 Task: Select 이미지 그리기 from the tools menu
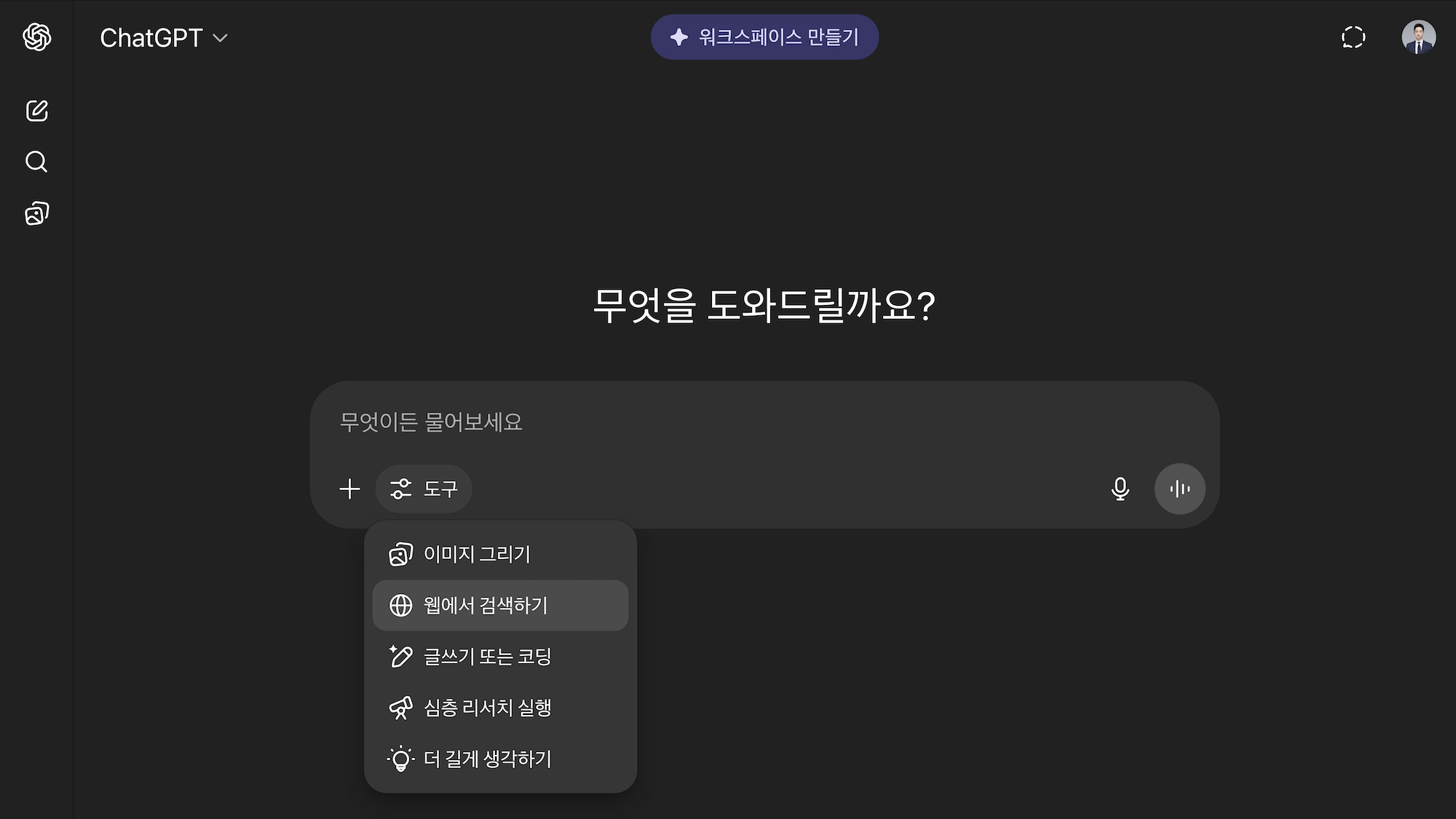[477, 554]
